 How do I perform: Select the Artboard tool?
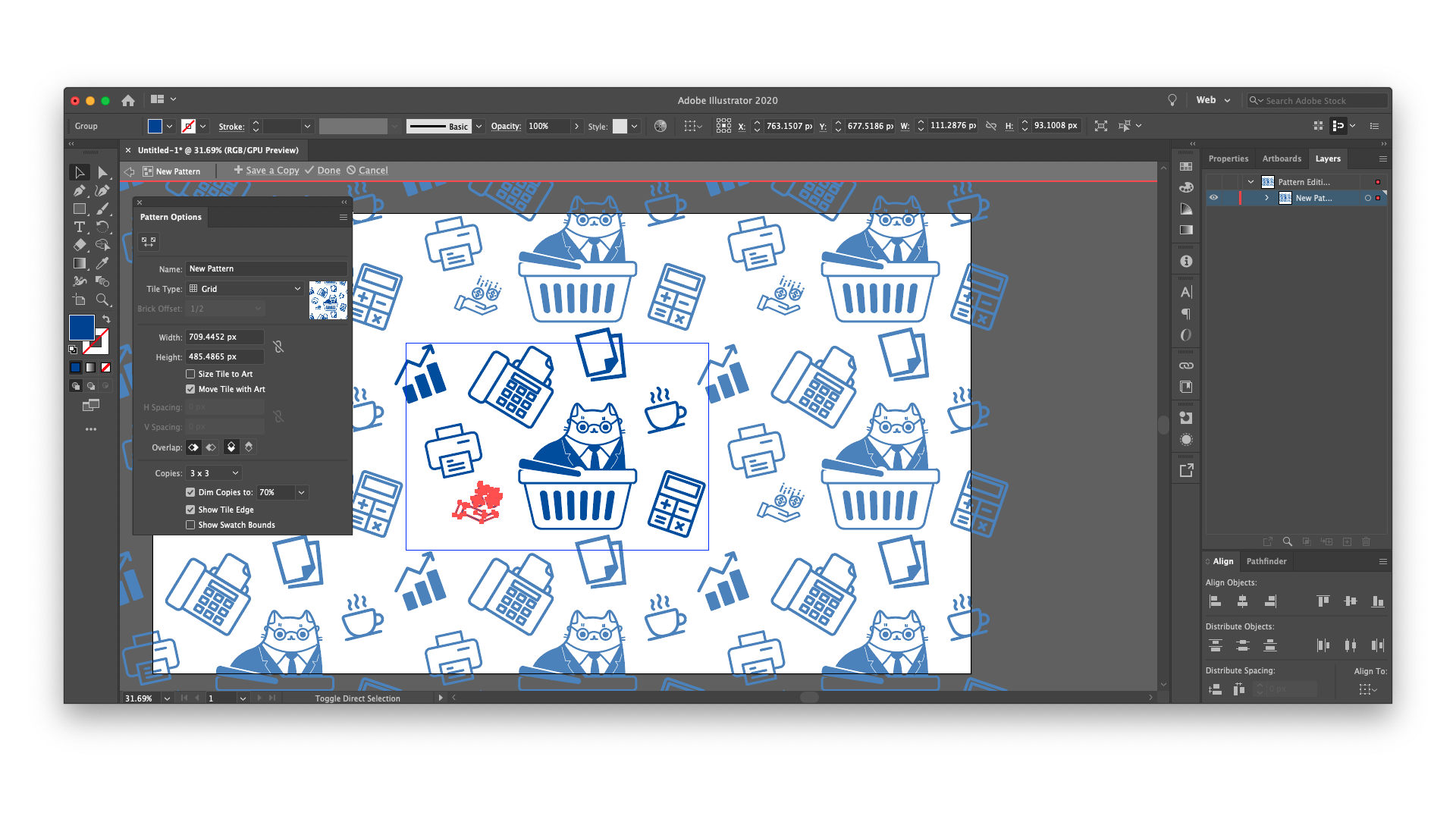click(79, 300)
